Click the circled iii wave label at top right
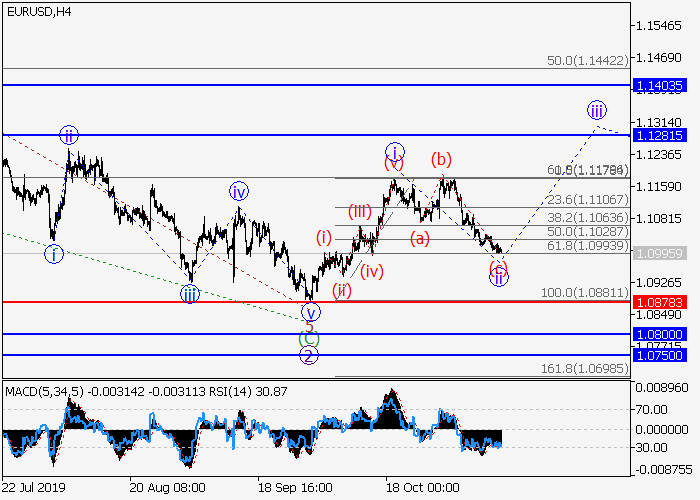The image size is (700, 500). [x=597, y=110]
